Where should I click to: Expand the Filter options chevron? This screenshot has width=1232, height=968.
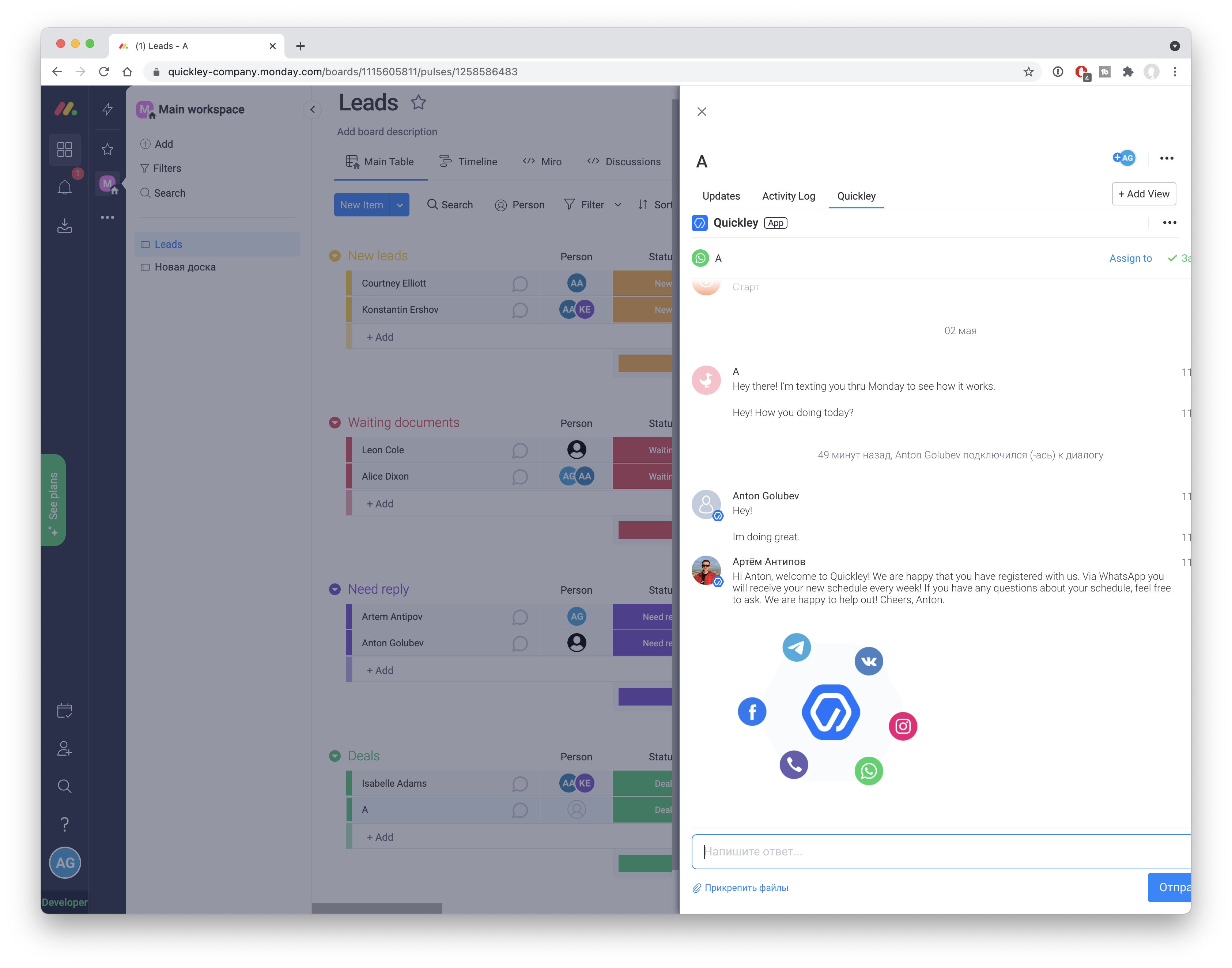coord(618,205)
